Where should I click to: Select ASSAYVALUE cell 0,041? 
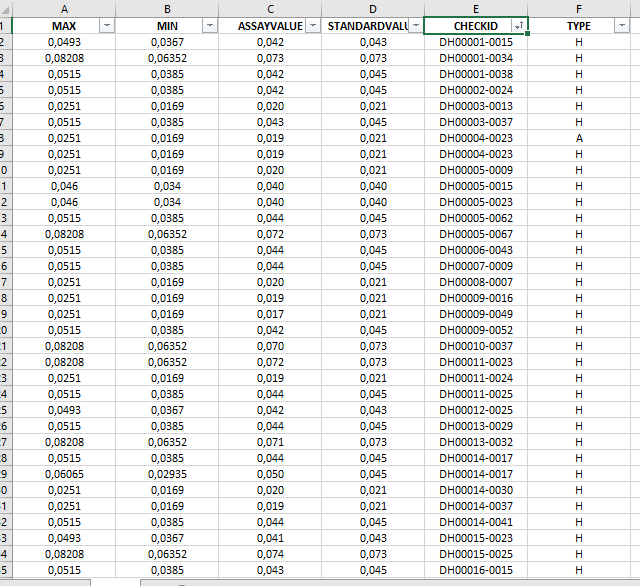pos(270,538)
